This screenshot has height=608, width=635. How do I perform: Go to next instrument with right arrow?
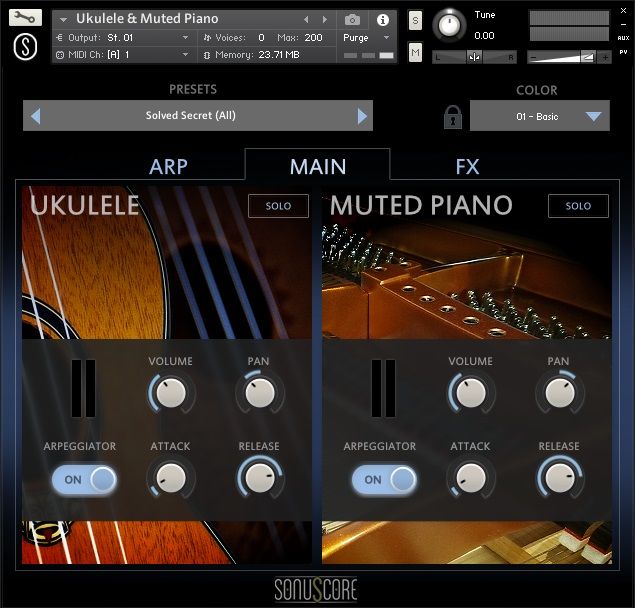tap(324, 19)
